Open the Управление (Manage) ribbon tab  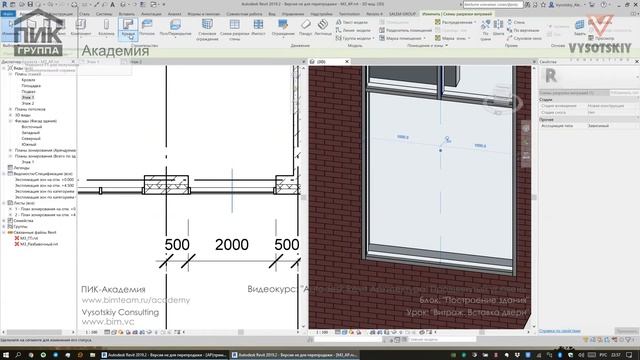[x=293, y=14]
